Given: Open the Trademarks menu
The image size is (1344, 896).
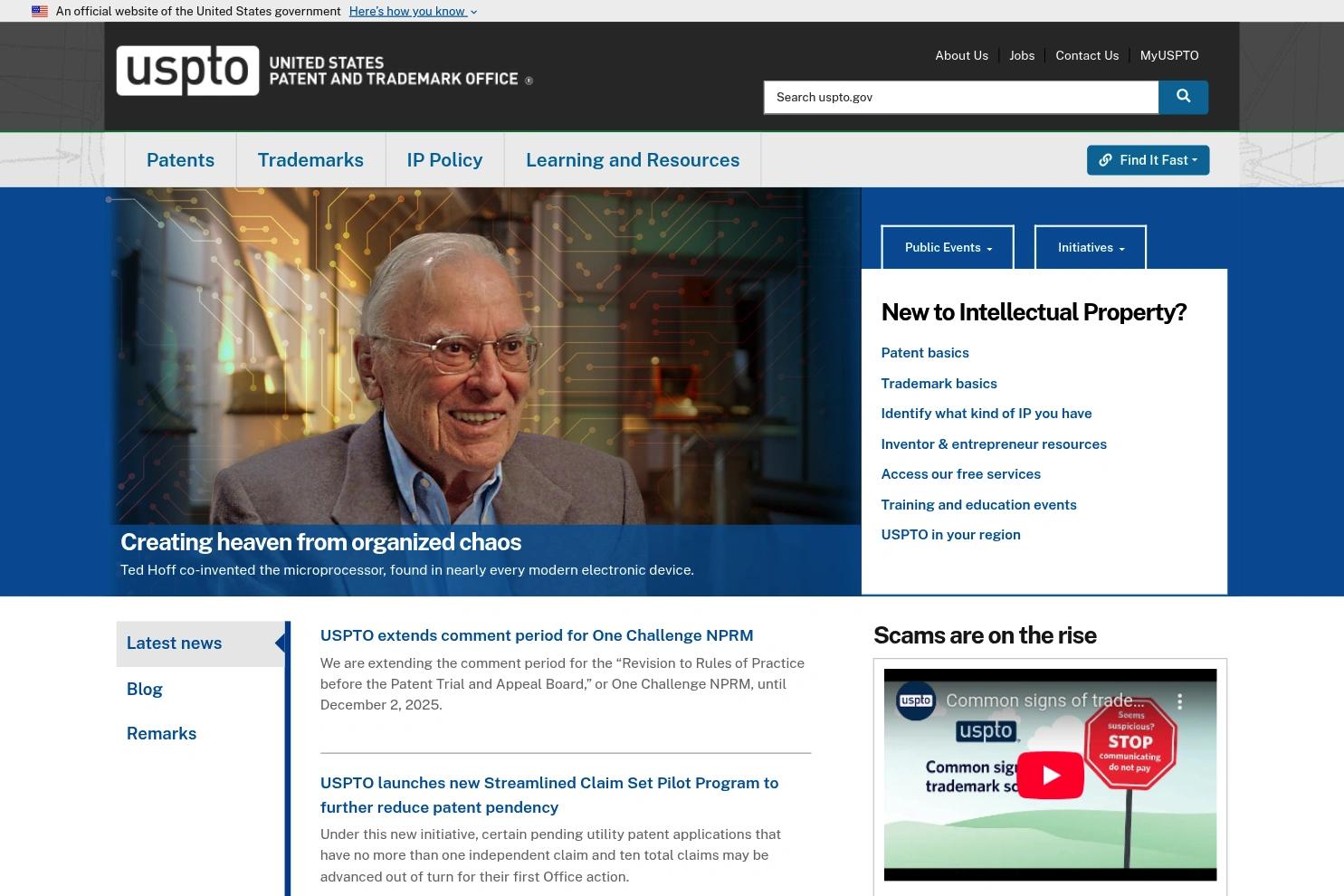Looking at the screenshot, I should 310,160.
